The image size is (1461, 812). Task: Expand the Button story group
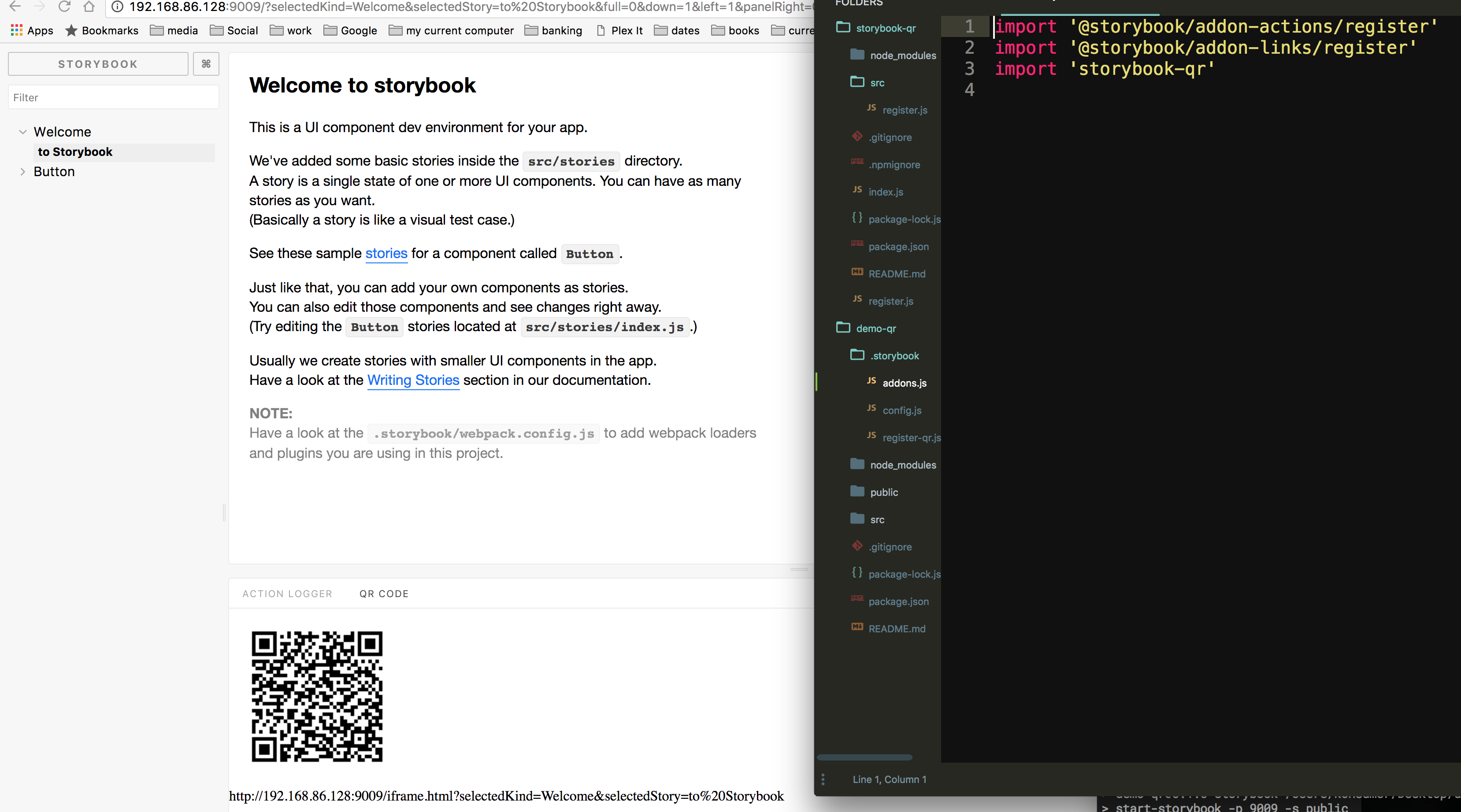coord(22,171)
